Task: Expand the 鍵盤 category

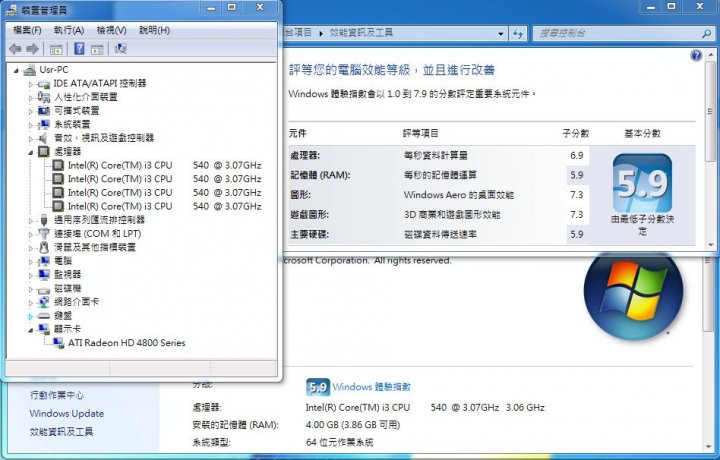Action: (x=31, y=316)
